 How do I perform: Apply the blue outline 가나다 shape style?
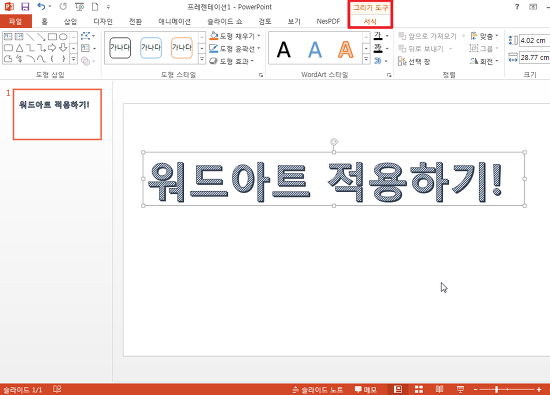coord(151,47)
